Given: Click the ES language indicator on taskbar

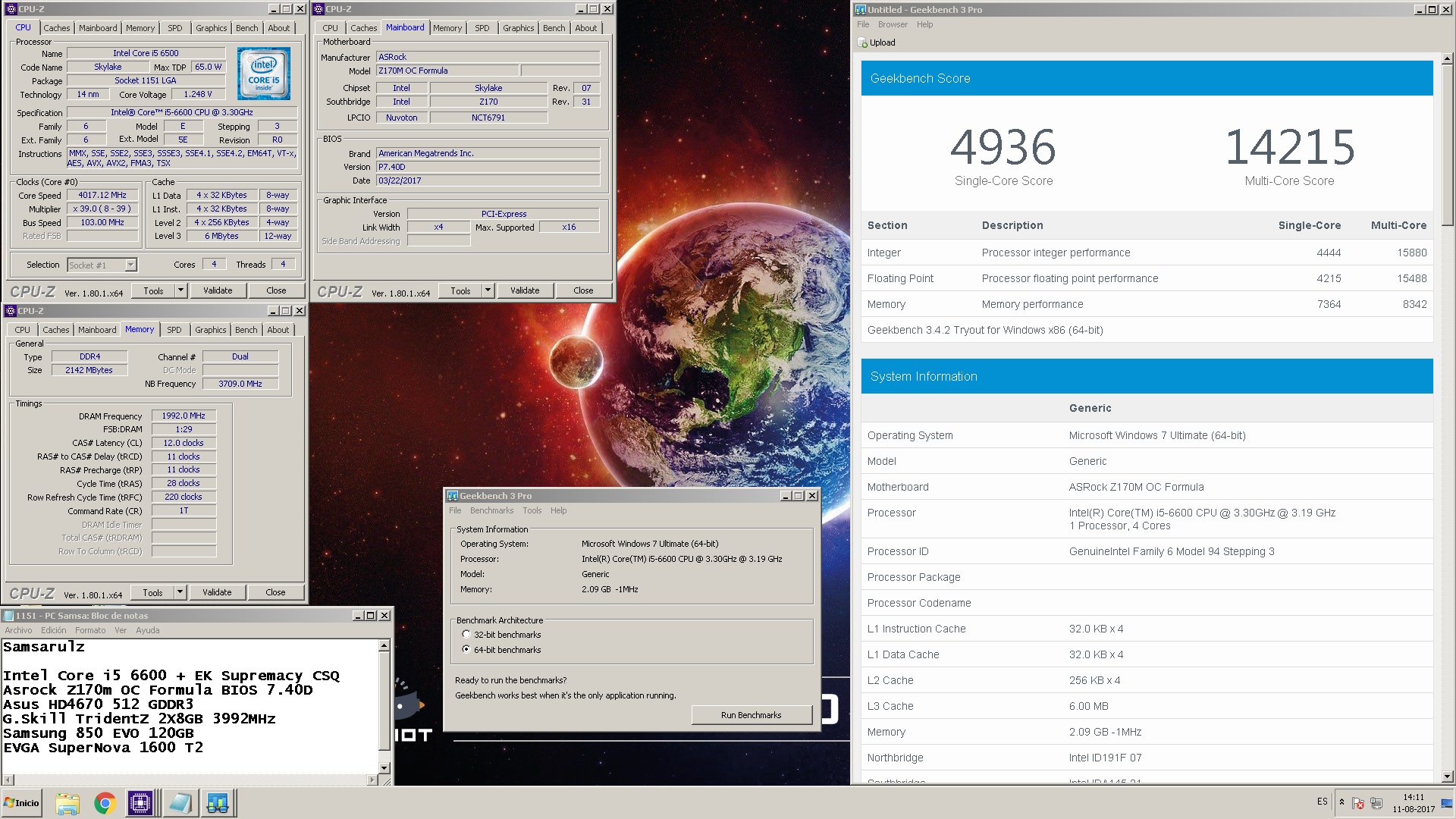Looking at the screenshot, I should (1323, 802).
